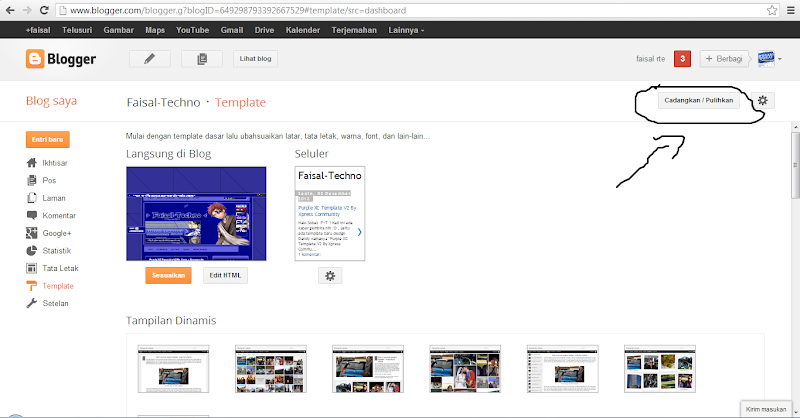This screenshot has height=418, width=800.
Task: Open notifications red badge 3
Action: click(x=682, y=59)
